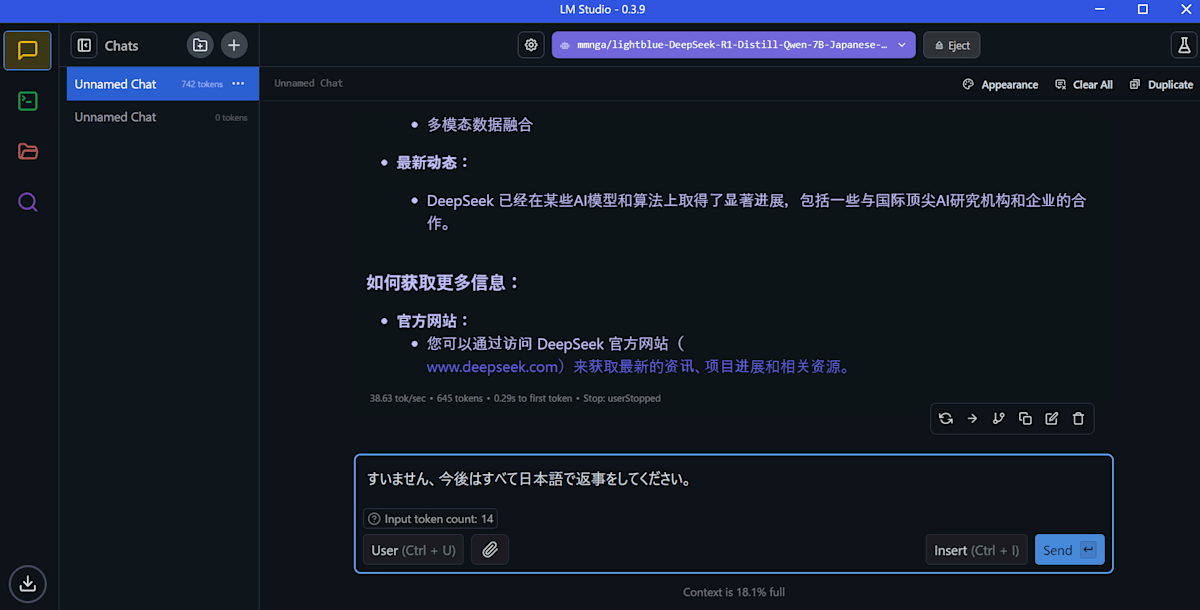Open the My Models folder section
1200x610 pixels.
coord(28,151)
